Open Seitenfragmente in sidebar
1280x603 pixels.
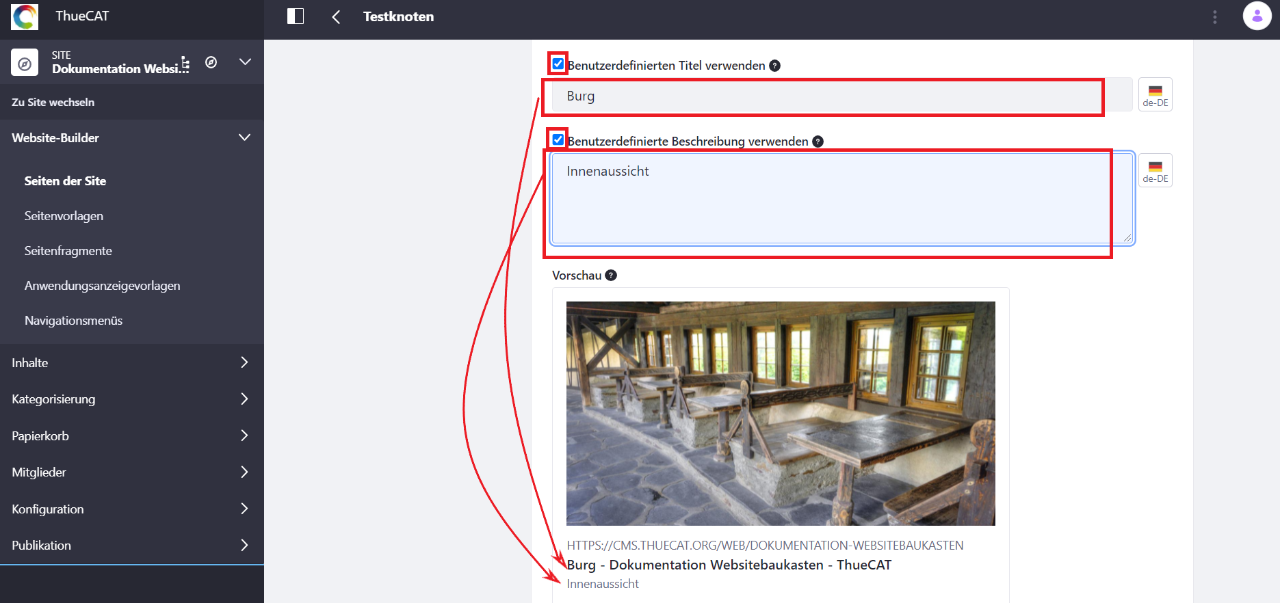[x=68, y=251]
